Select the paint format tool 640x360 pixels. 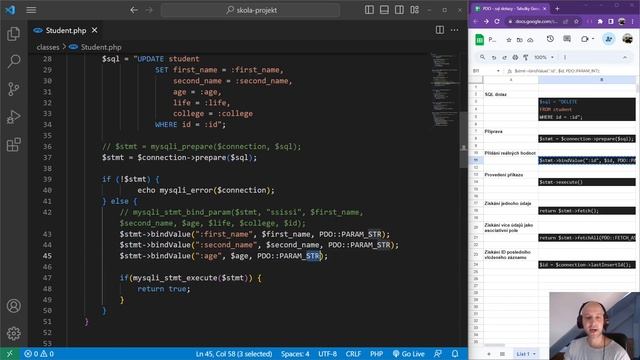pyautogui.click(x=526, y=58)
